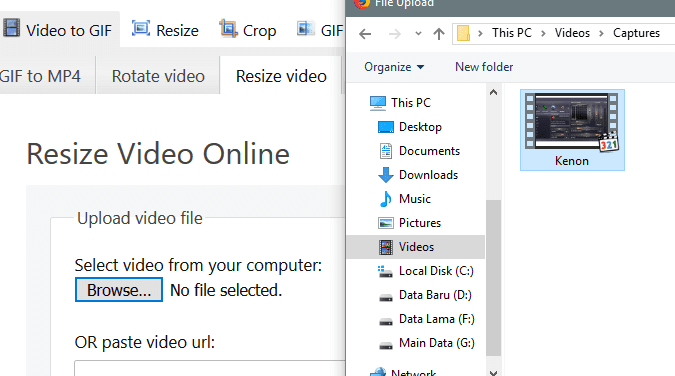The image size is (675, 376).
Task: Click the GIF tool icon beside Crop
Action: [x=306, y=28]
